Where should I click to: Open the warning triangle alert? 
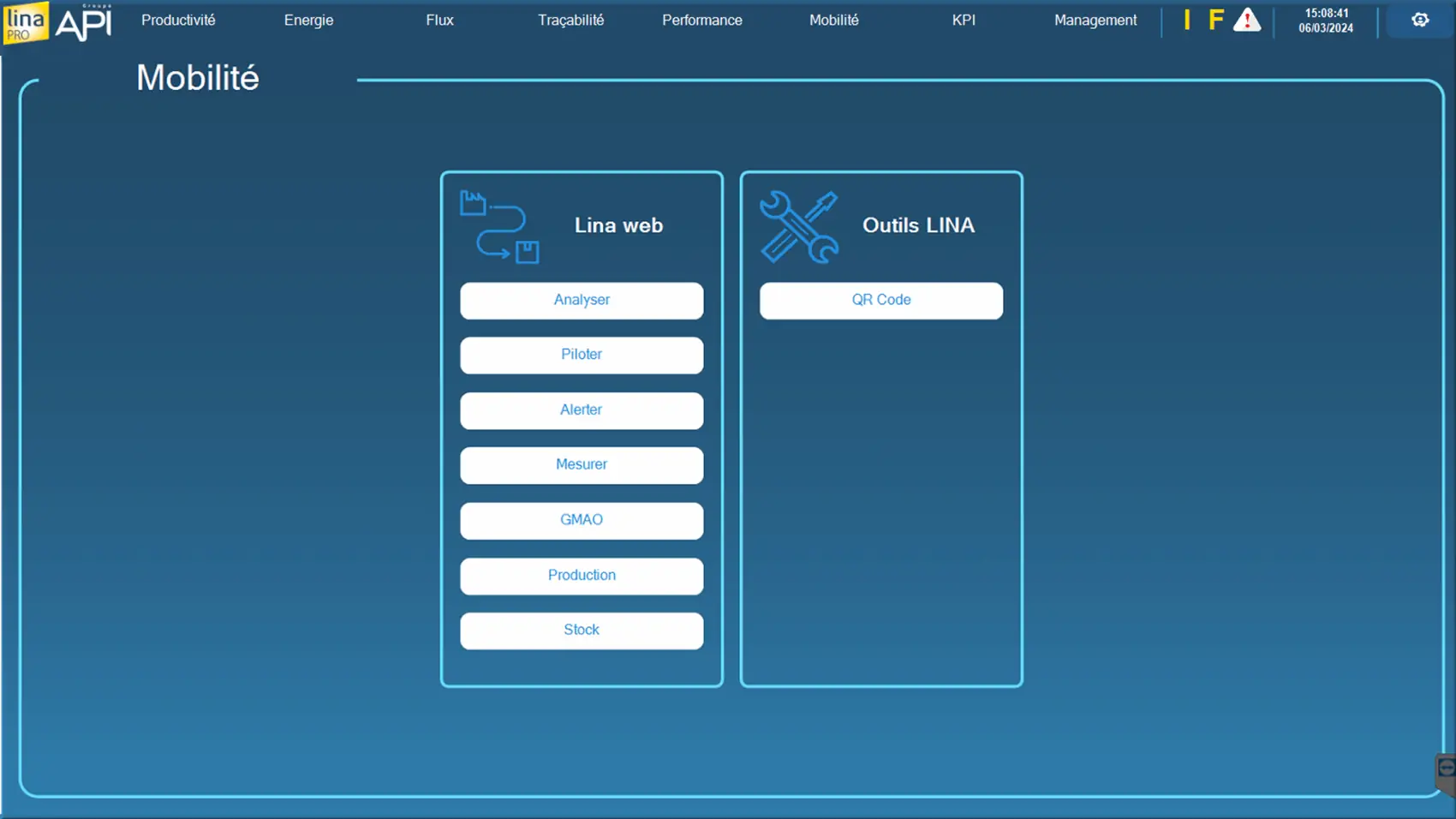click(x=1246, y=20)
